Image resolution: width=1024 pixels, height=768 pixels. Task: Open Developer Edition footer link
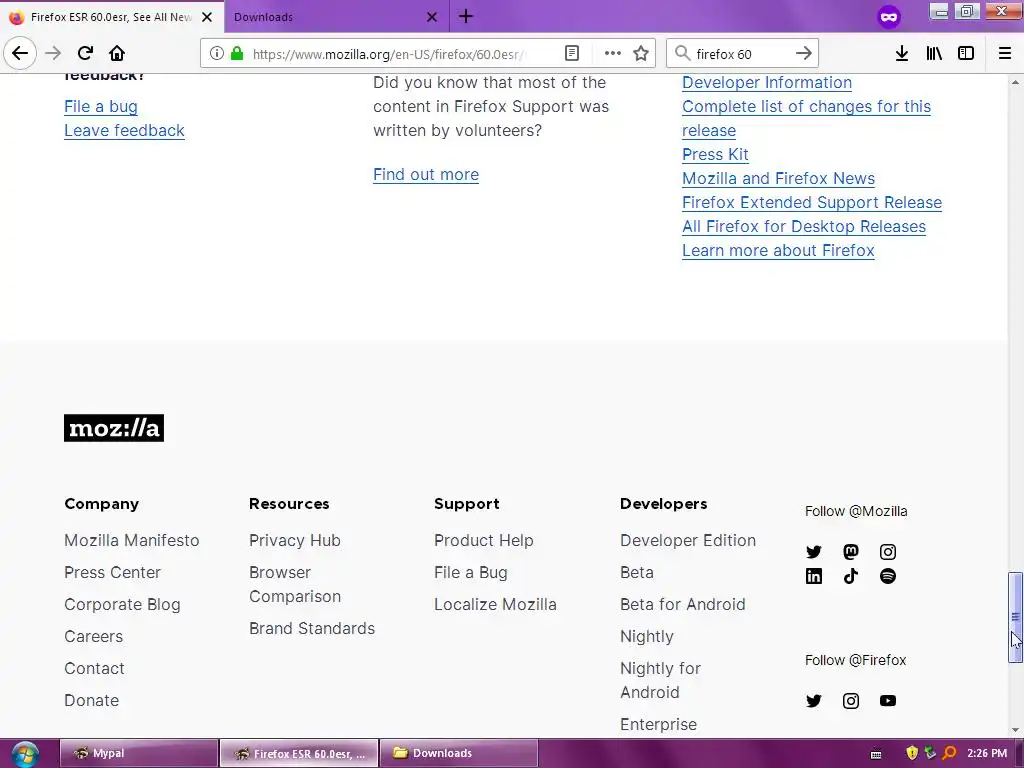pyautogui.click(x=688, y=541)
